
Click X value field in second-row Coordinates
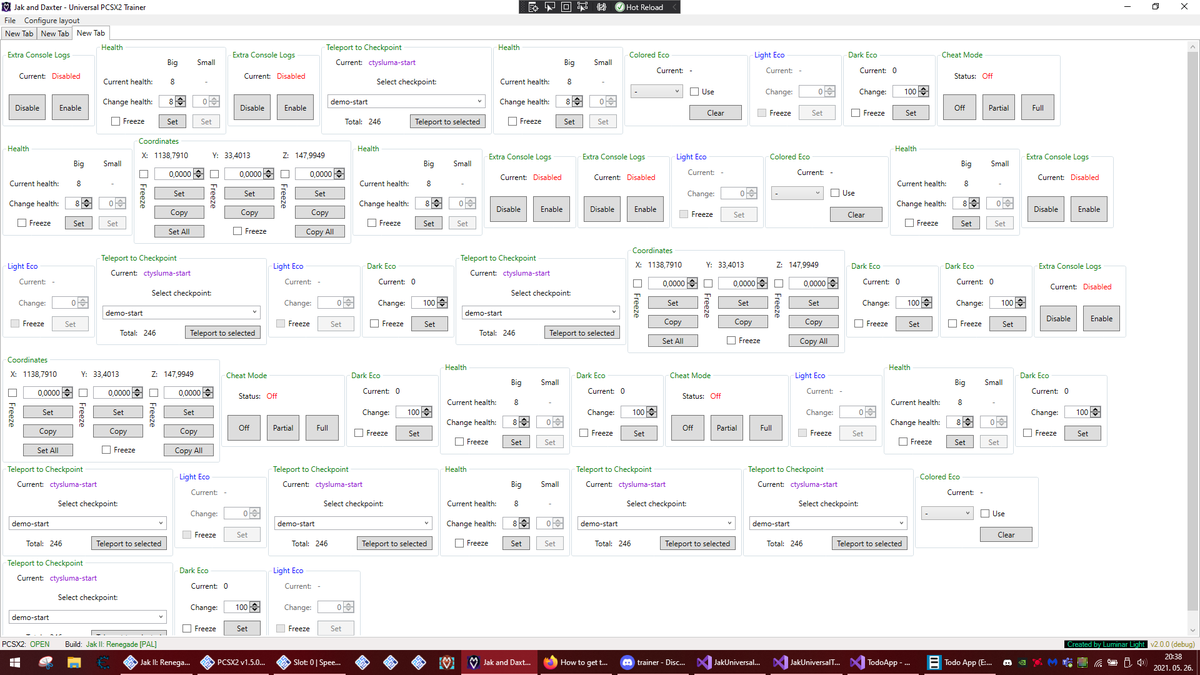click(179, 174)
